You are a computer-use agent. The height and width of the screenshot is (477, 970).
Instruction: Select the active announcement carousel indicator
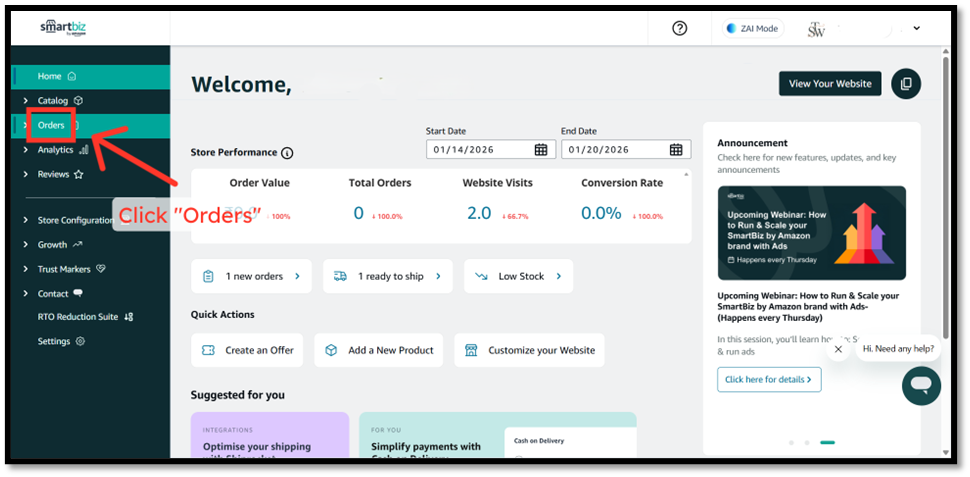[827, 442]
